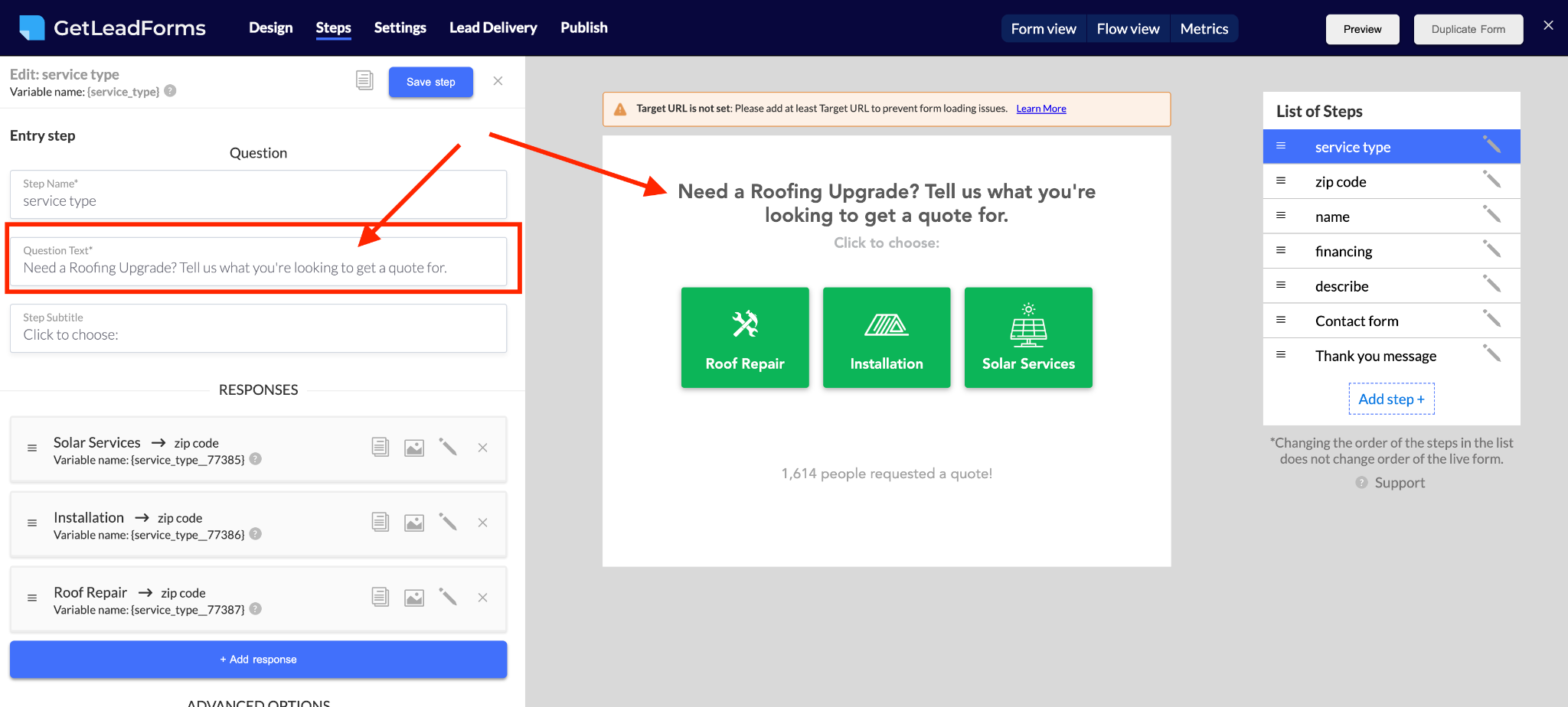Close the edit step panel

(498, 81)
